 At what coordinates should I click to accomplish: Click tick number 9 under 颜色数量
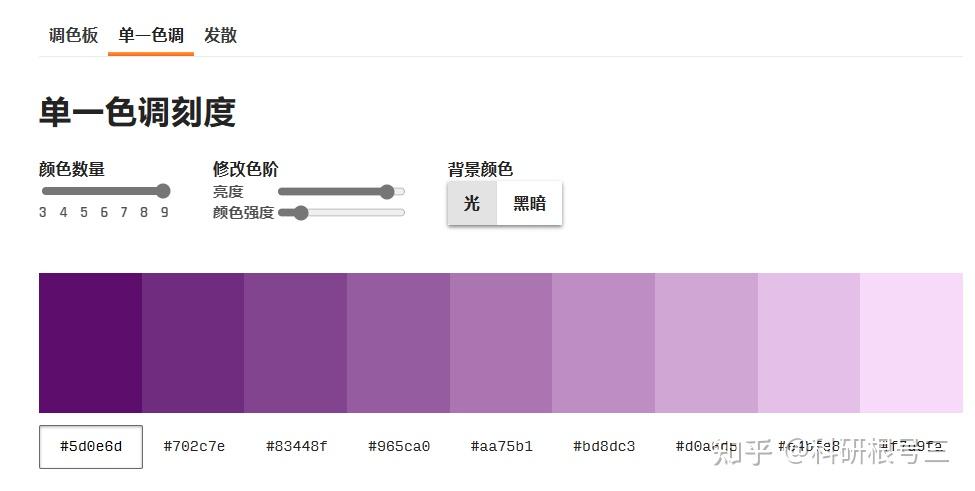point(164,212)
